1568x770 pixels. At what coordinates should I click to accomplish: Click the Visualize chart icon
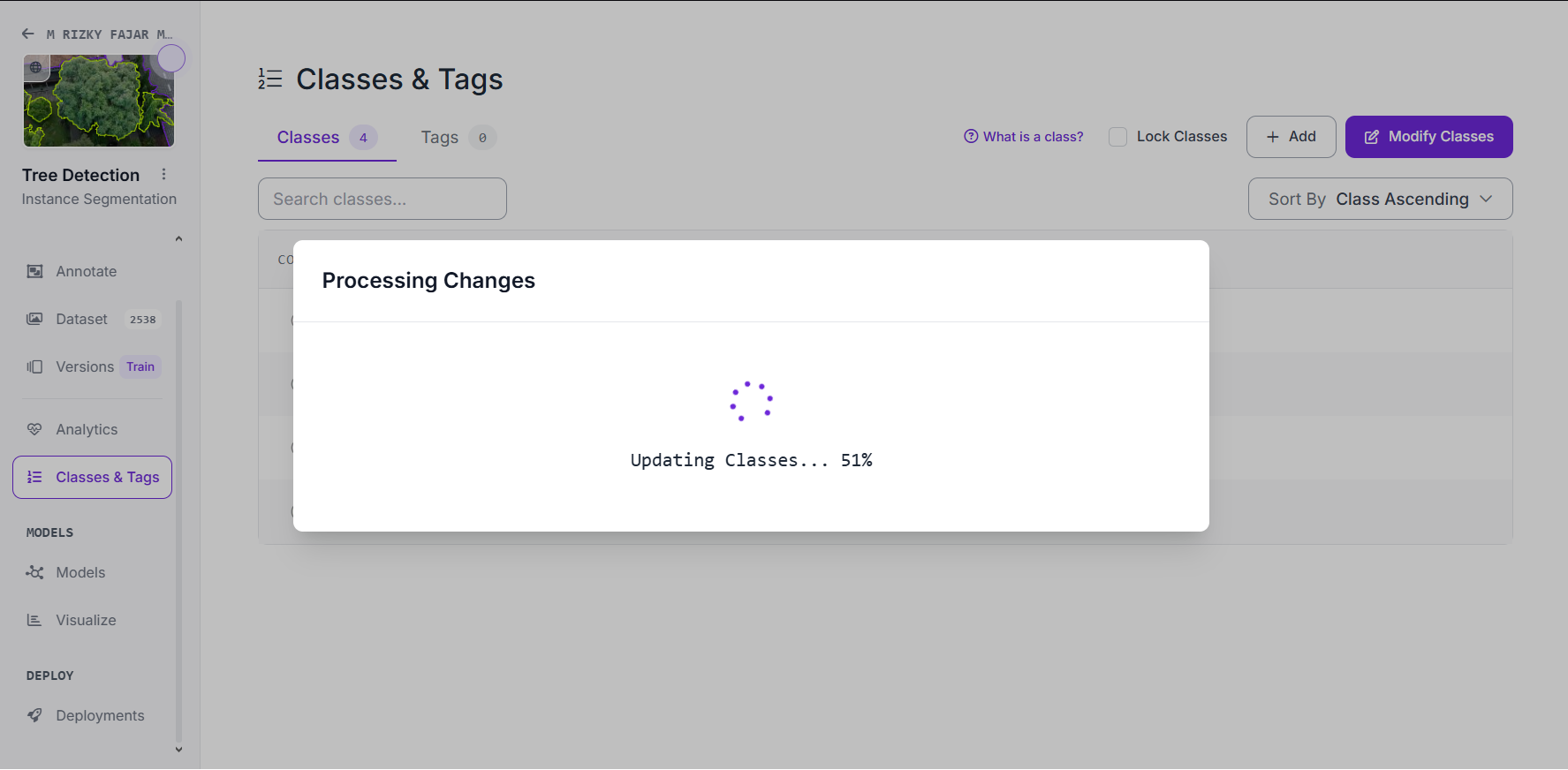[34, 620]
